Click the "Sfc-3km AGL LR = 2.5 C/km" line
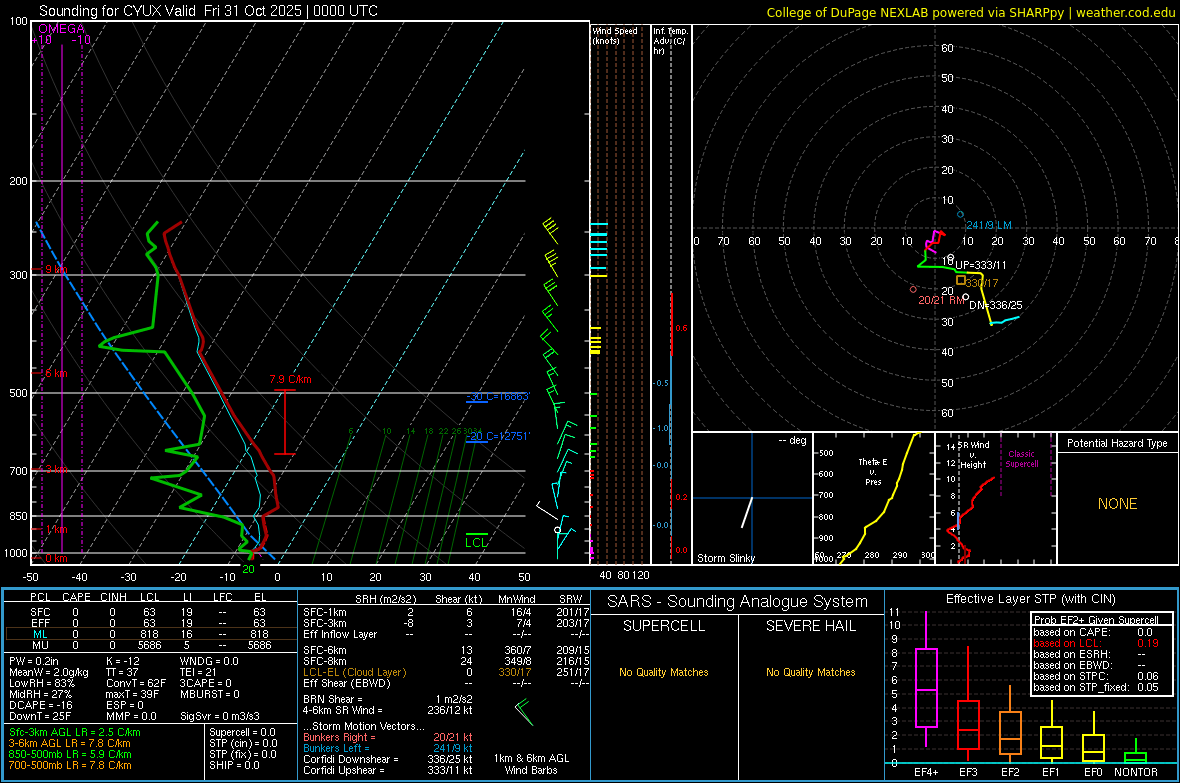The height and width of the screenshot is (783, 1180). (x=75, y=732)
